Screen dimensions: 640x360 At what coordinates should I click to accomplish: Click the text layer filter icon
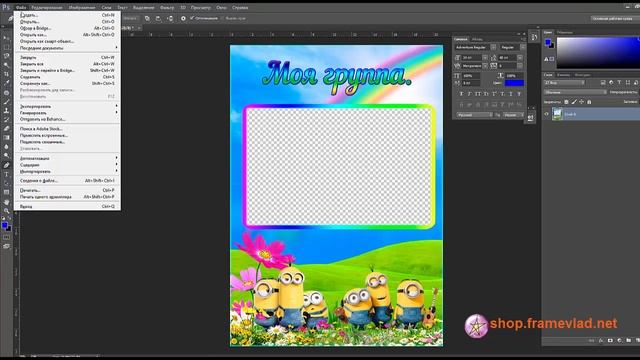tap(619, 83)
